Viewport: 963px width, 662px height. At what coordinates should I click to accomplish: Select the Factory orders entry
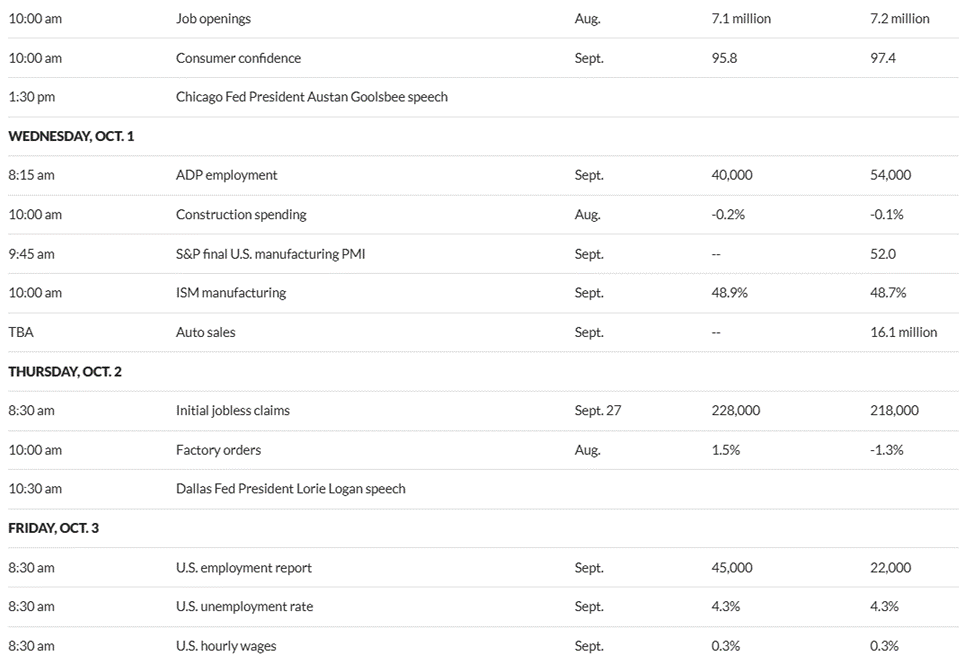tap(218, 450)
